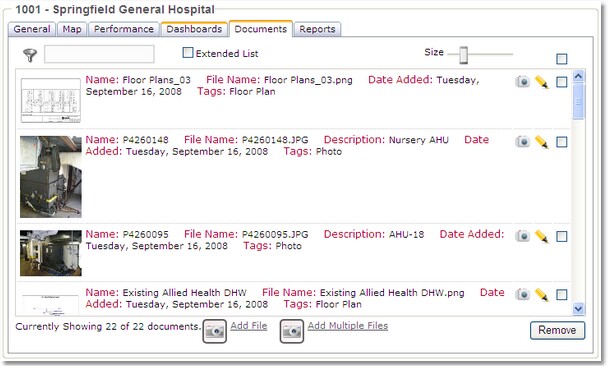Click camera icon beside Add File

tap(214, 331)
